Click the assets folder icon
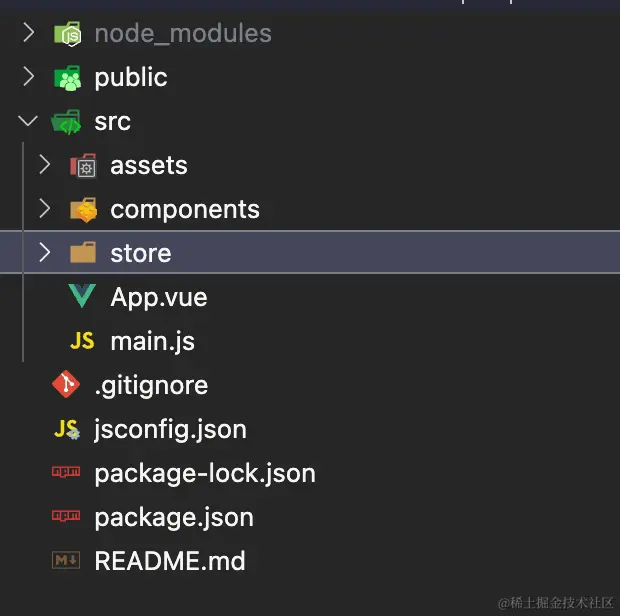The width and height of the screenshot is (620, 616). (83, 166)
